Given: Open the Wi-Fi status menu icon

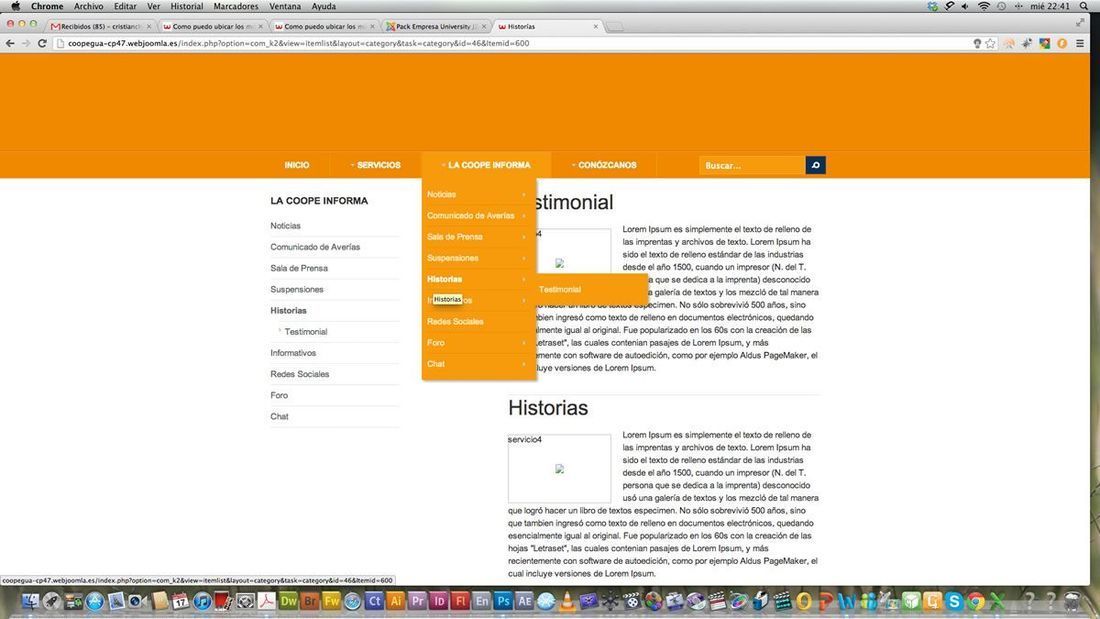Looking at the screenshot, I should pos(984,6).
